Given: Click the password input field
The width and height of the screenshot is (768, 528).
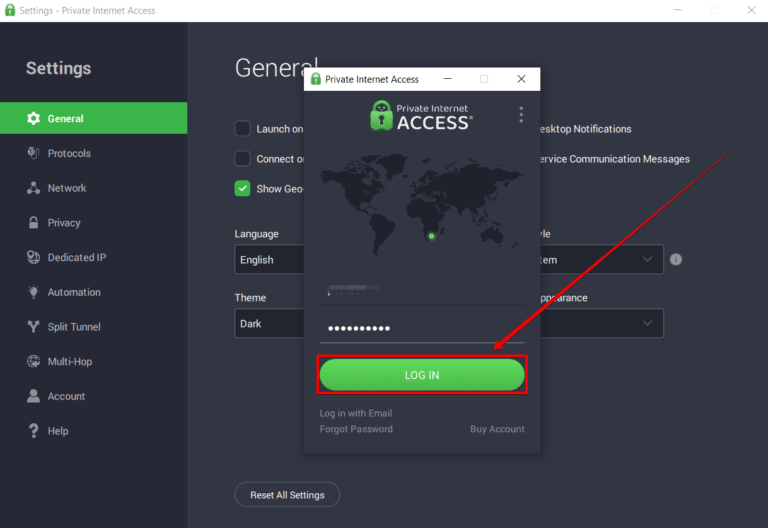Looking at the screenshot, I should (421, 329).
